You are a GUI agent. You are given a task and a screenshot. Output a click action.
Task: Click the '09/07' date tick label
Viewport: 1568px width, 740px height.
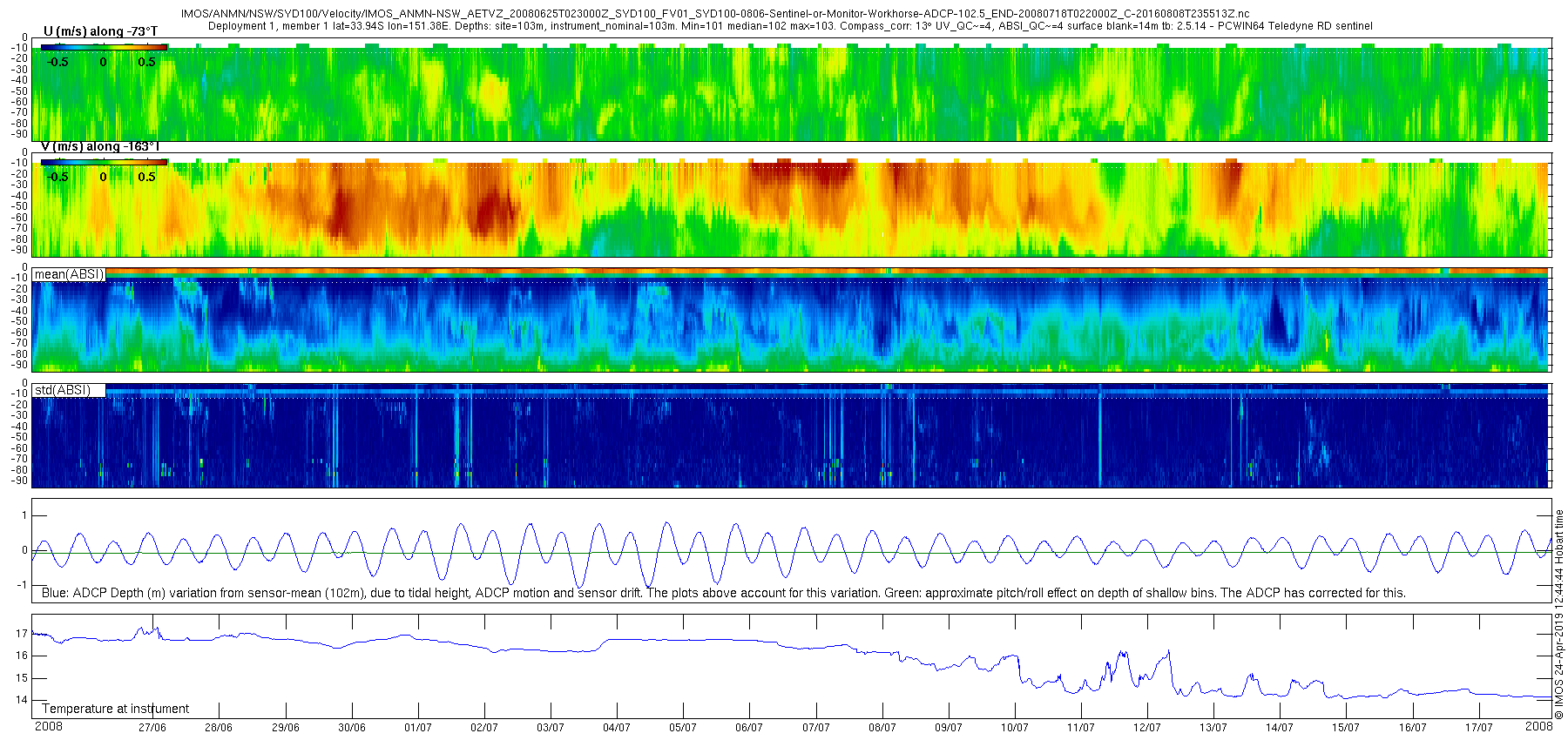[x=949, y=728]
